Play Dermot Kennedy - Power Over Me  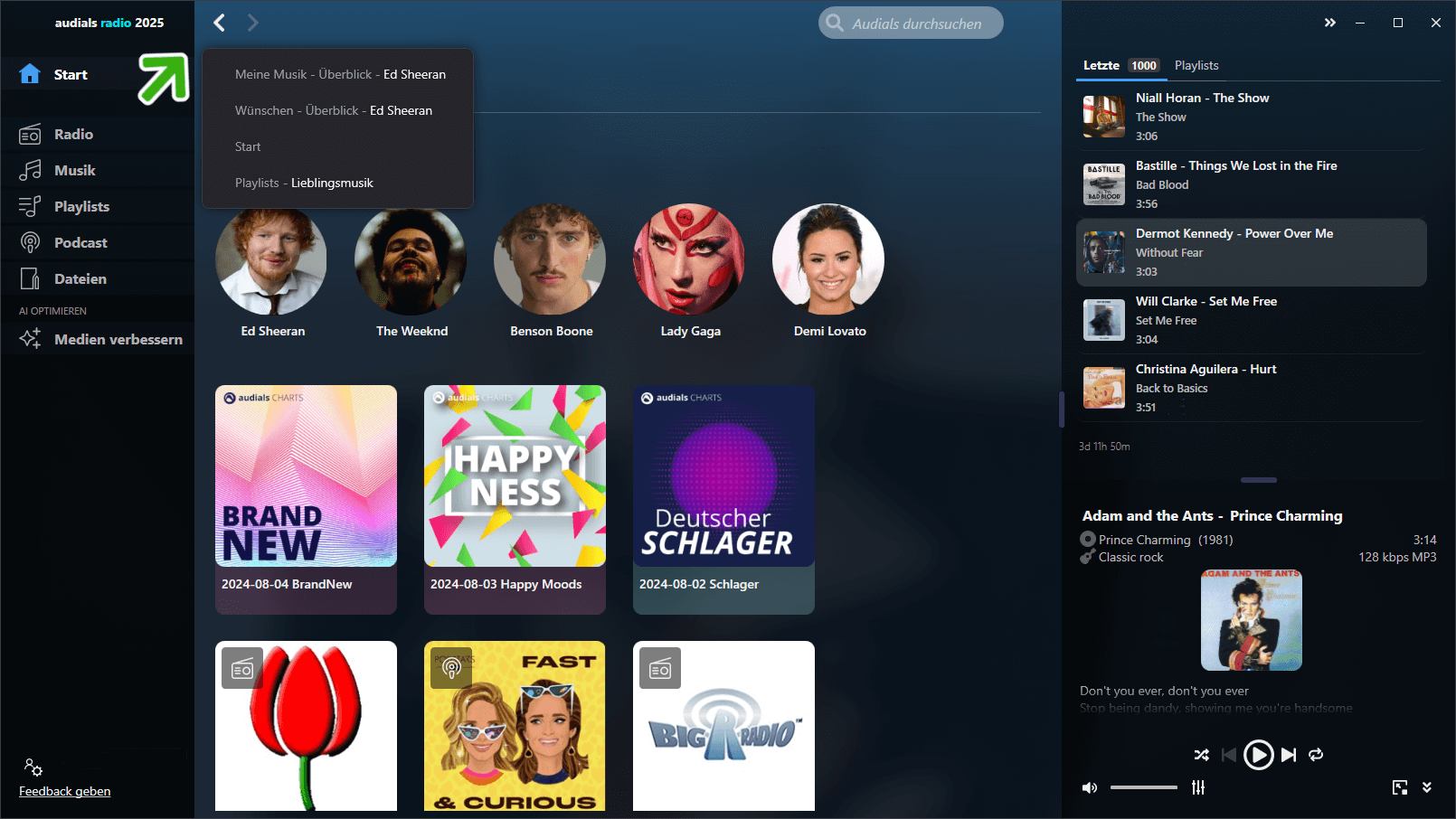(1252, 252)
